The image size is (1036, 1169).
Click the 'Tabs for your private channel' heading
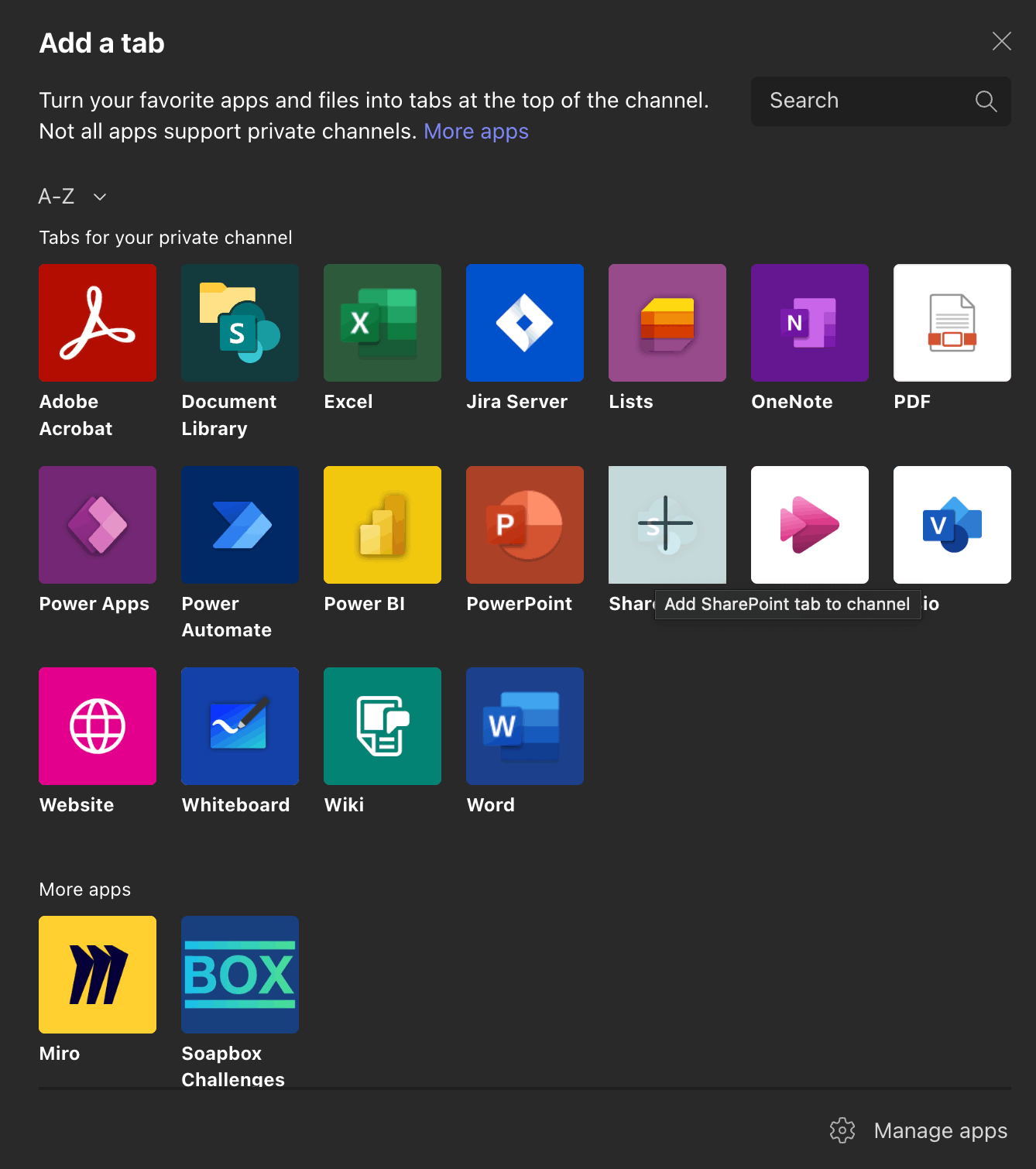pos(166,238)
